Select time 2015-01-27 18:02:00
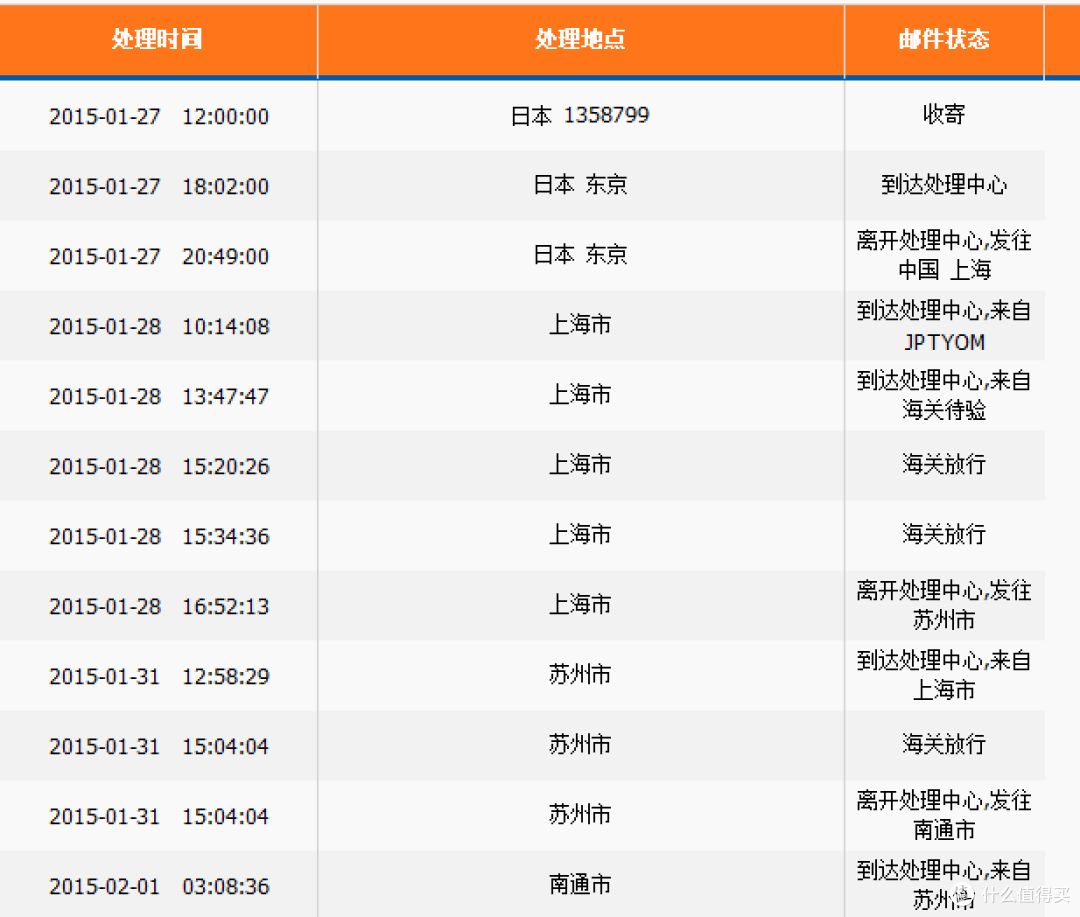Viewport: 1080px width, 917px height. (159, 187)
